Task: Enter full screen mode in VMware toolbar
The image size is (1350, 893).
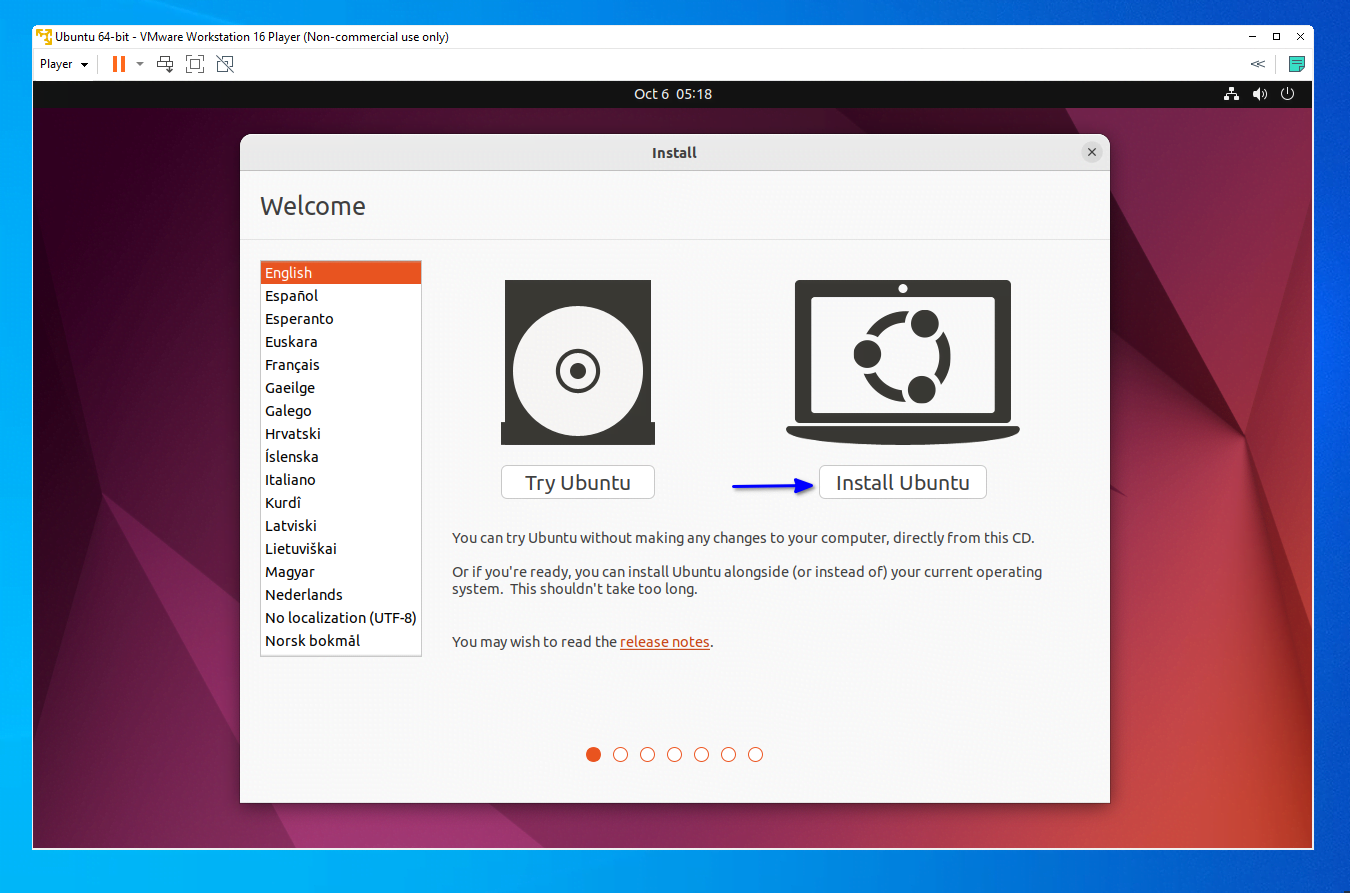Action: pos(195,63)
